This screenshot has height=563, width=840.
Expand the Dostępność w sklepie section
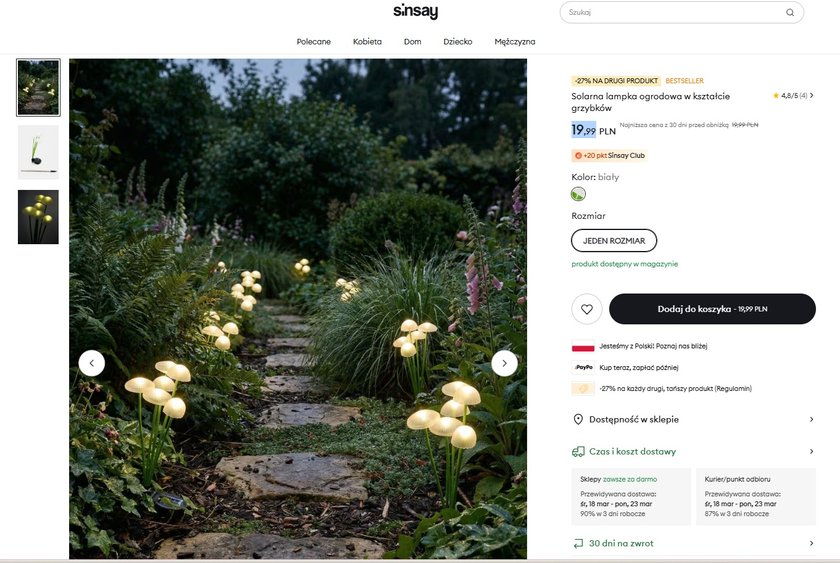[x=811, y=420]
